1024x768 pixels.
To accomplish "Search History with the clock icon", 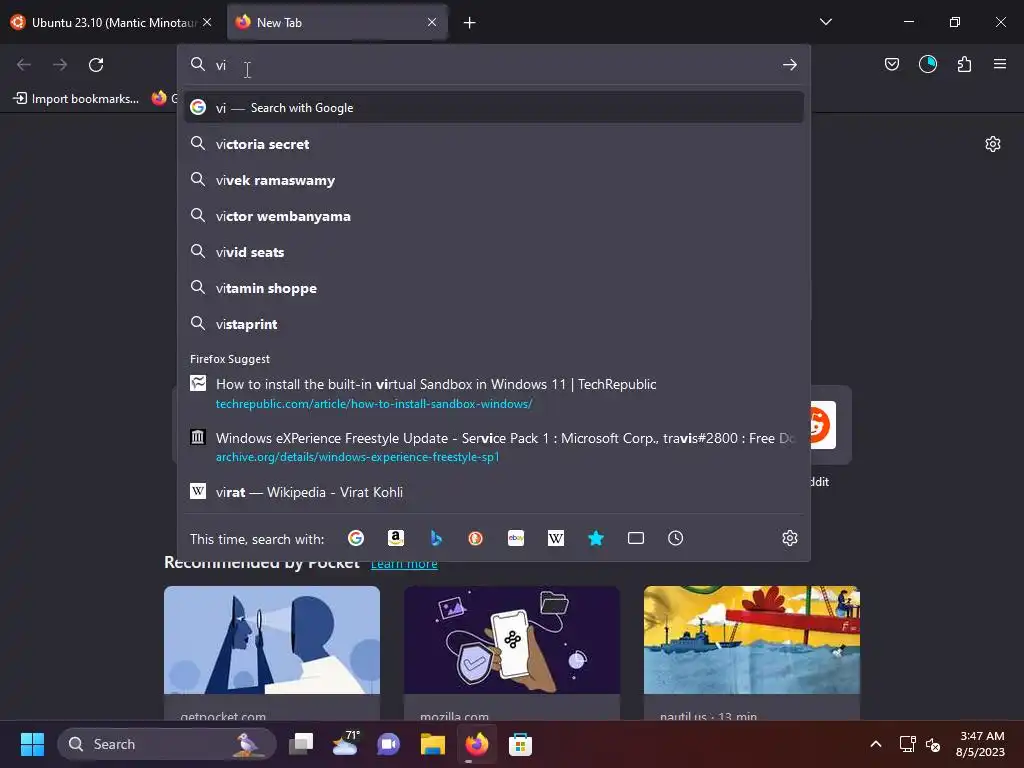I will click(675, 538).
